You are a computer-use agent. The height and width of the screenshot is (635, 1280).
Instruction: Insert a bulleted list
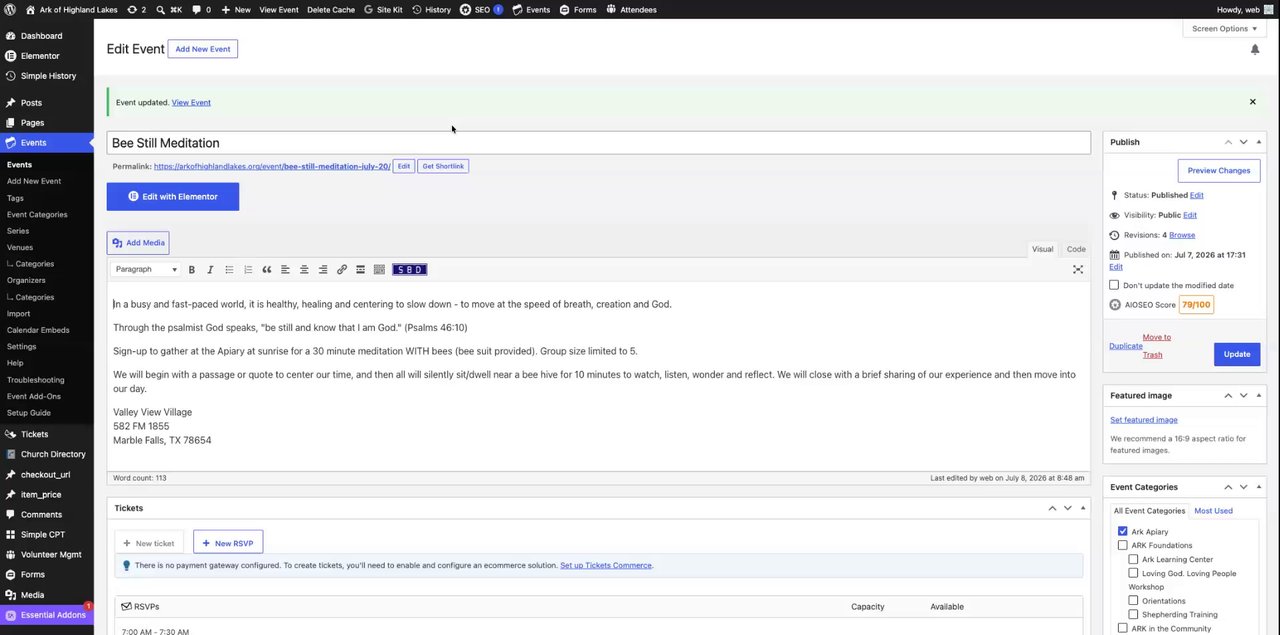(229, 270)
